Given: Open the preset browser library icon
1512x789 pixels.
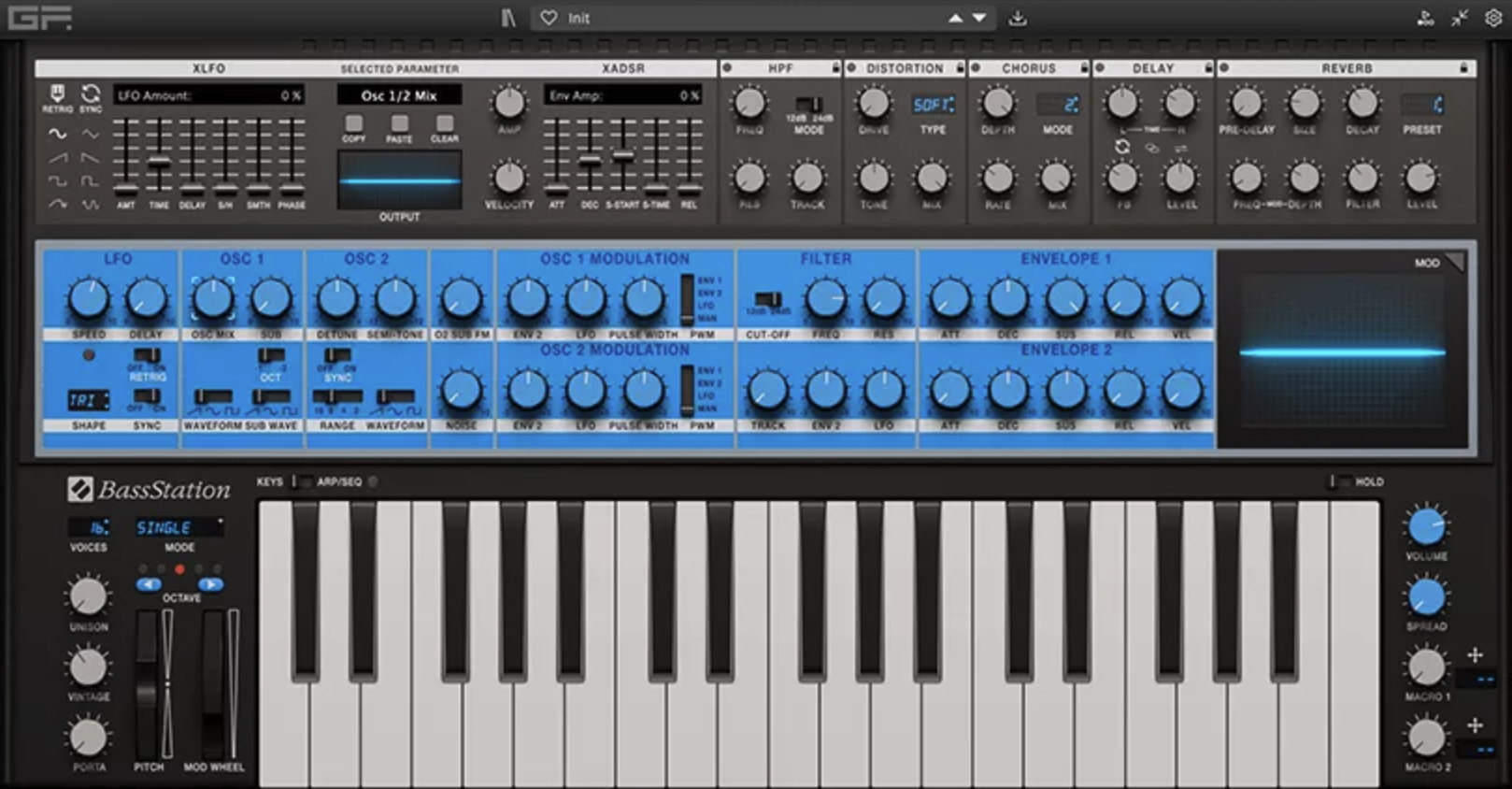Looking at the screenshot, I should [507, 18].
